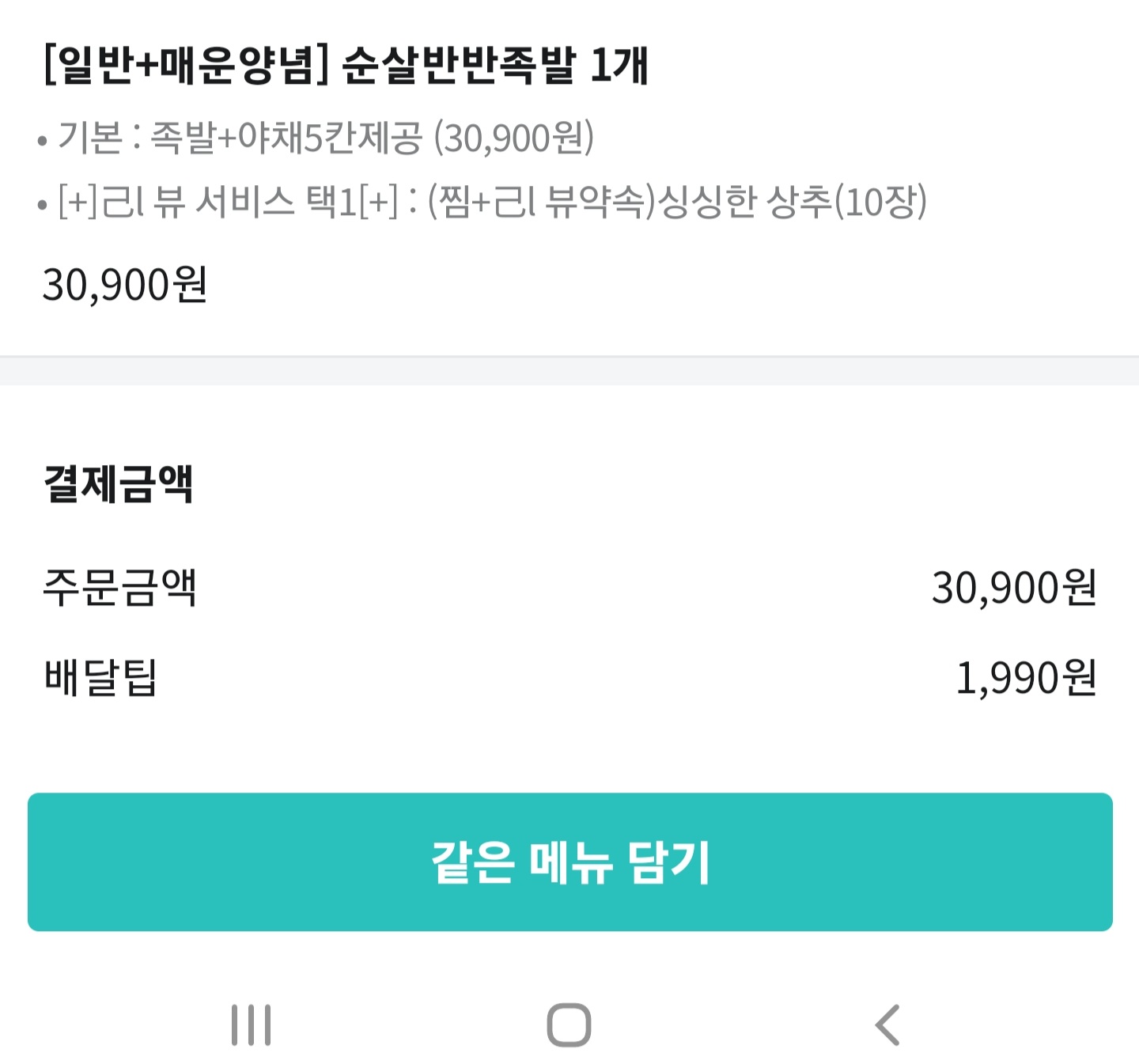This screenshot has height=1064, width=1139.
Task: Select the '싱싱한 상추(10장)' text
Action: tap(795, 204)
